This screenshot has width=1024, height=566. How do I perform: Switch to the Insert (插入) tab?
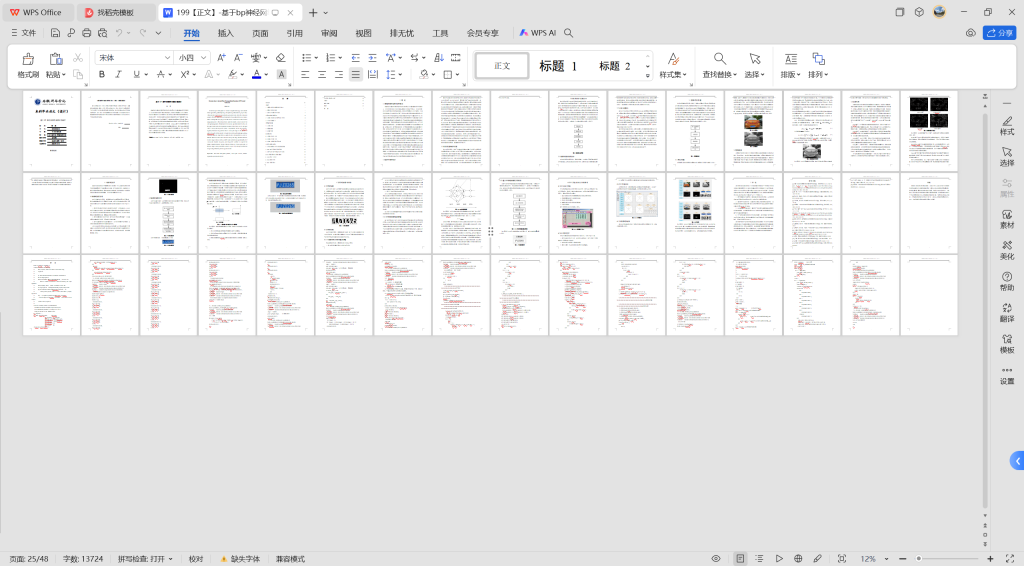click(225, 33)
